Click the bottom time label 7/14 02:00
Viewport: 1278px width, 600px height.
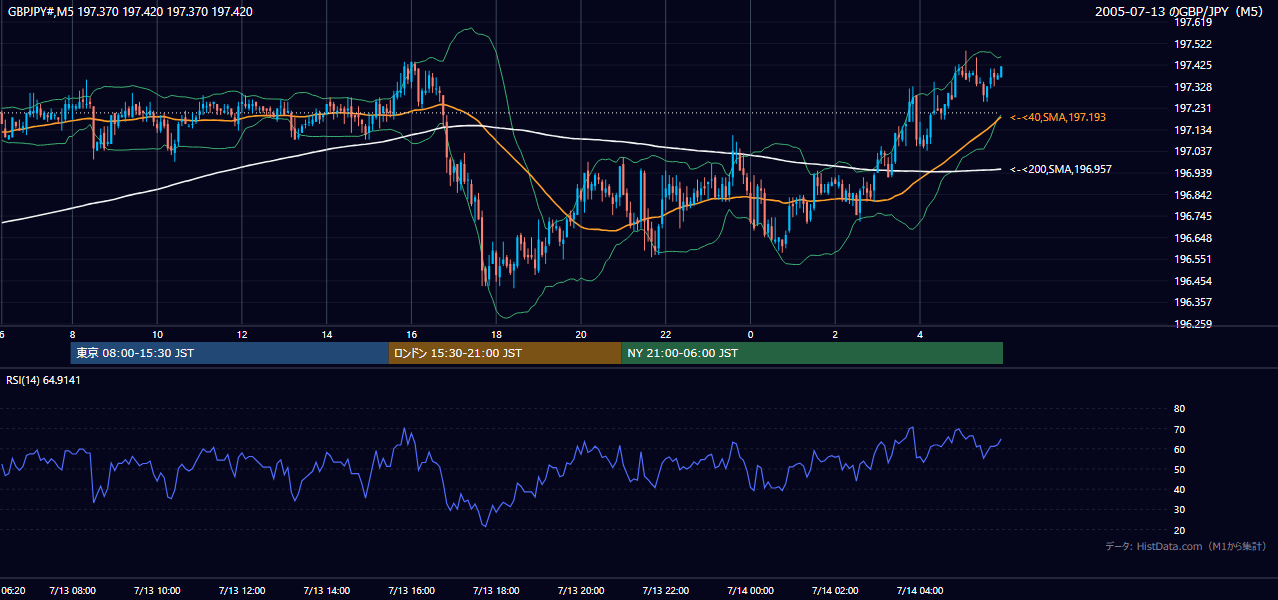click(x=835, y=590)
